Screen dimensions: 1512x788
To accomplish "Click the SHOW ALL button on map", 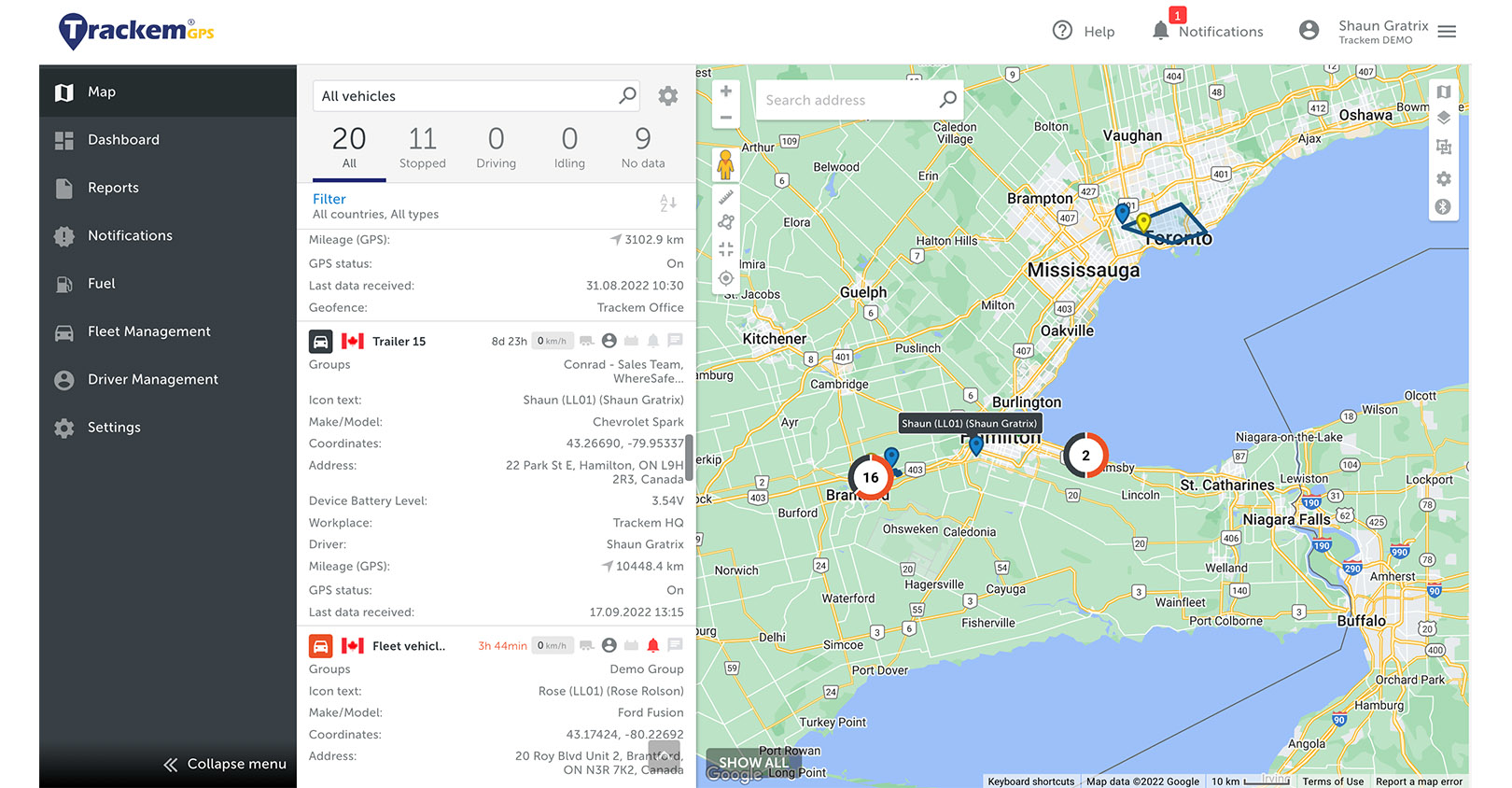I will pyautogui.click(x=752, y=763).
